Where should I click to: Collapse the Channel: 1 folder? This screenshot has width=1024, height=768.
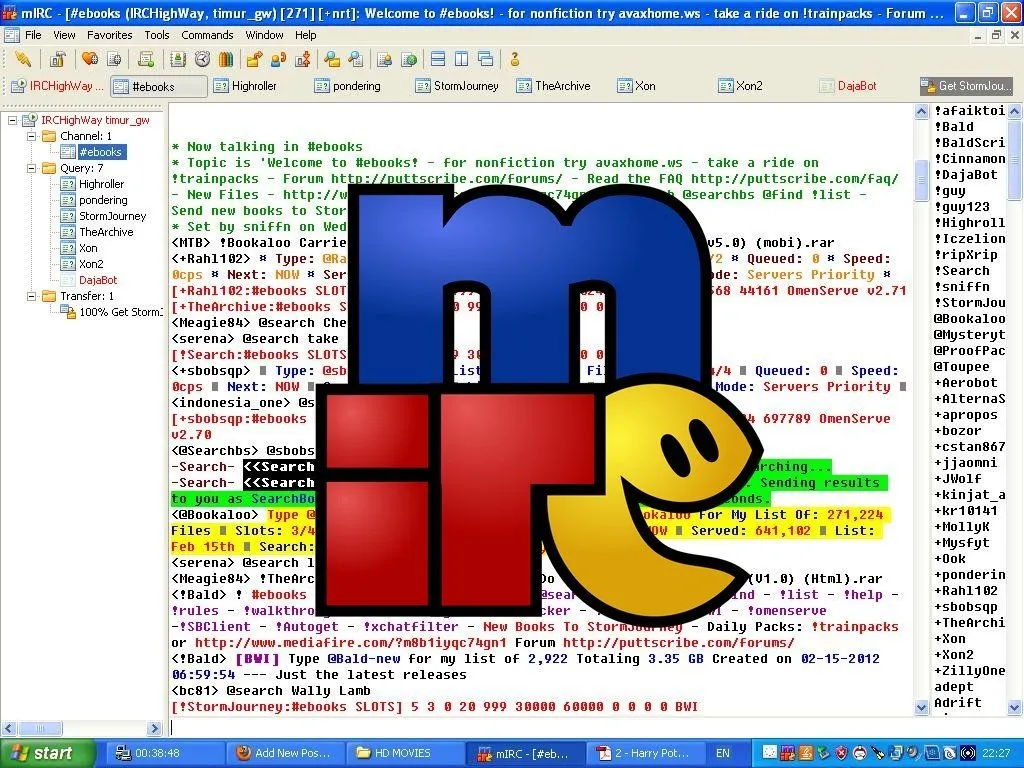point(31,136)
